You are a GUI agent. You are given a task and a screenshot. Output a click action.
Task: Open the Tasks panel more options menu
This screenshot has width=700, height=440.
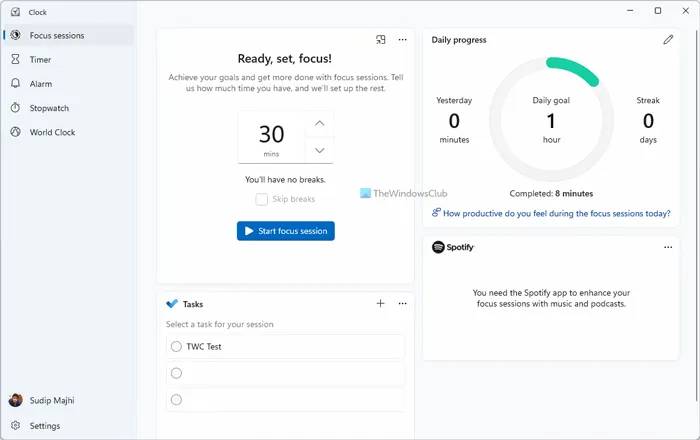402,303
